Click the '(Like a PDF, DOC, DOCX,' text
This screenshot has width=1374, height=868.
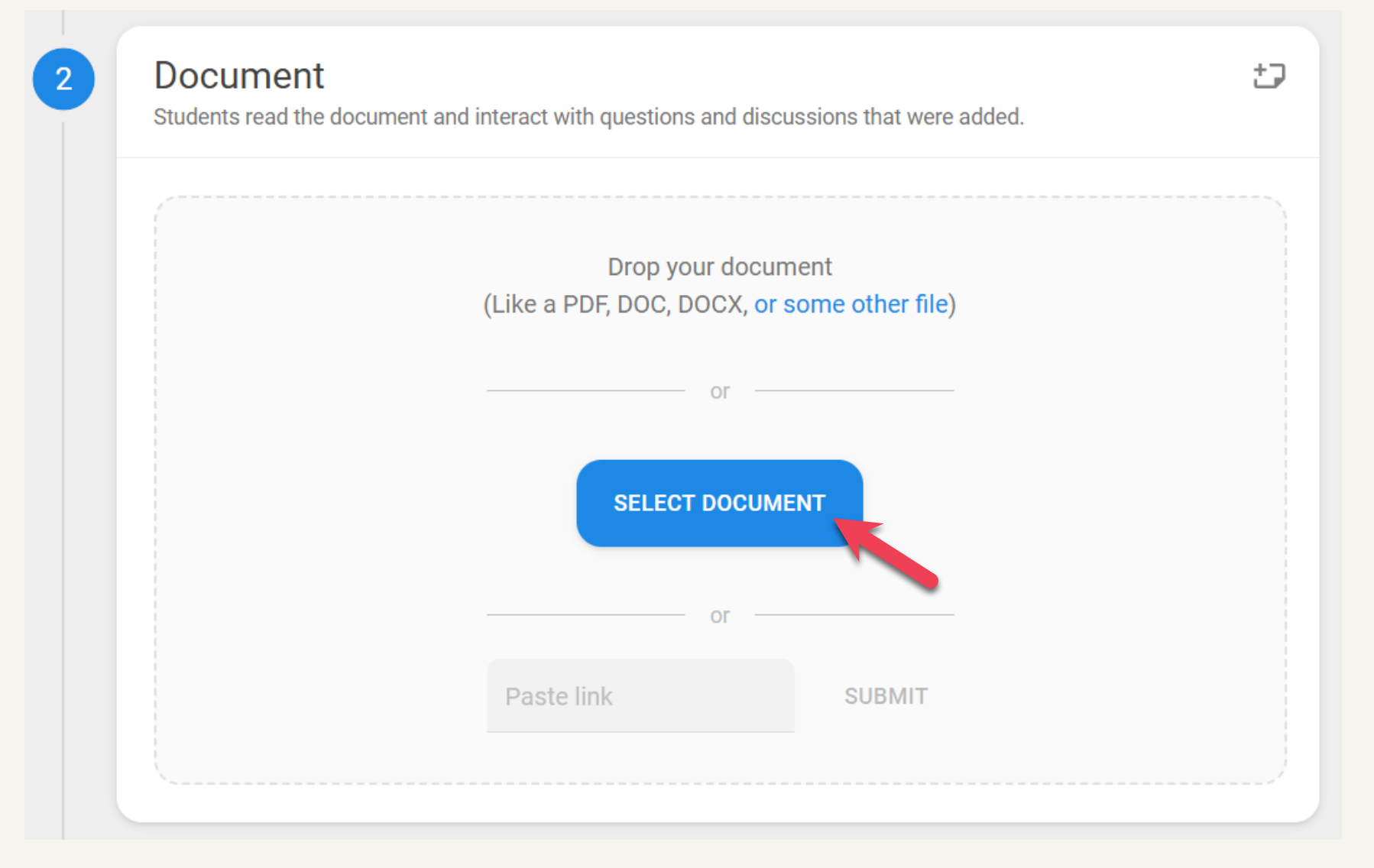615,304
